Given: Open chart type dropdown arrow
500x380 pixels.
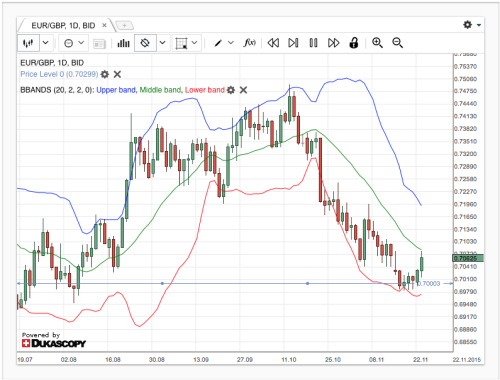Looking at the screenshot, I should pos(46,43).
